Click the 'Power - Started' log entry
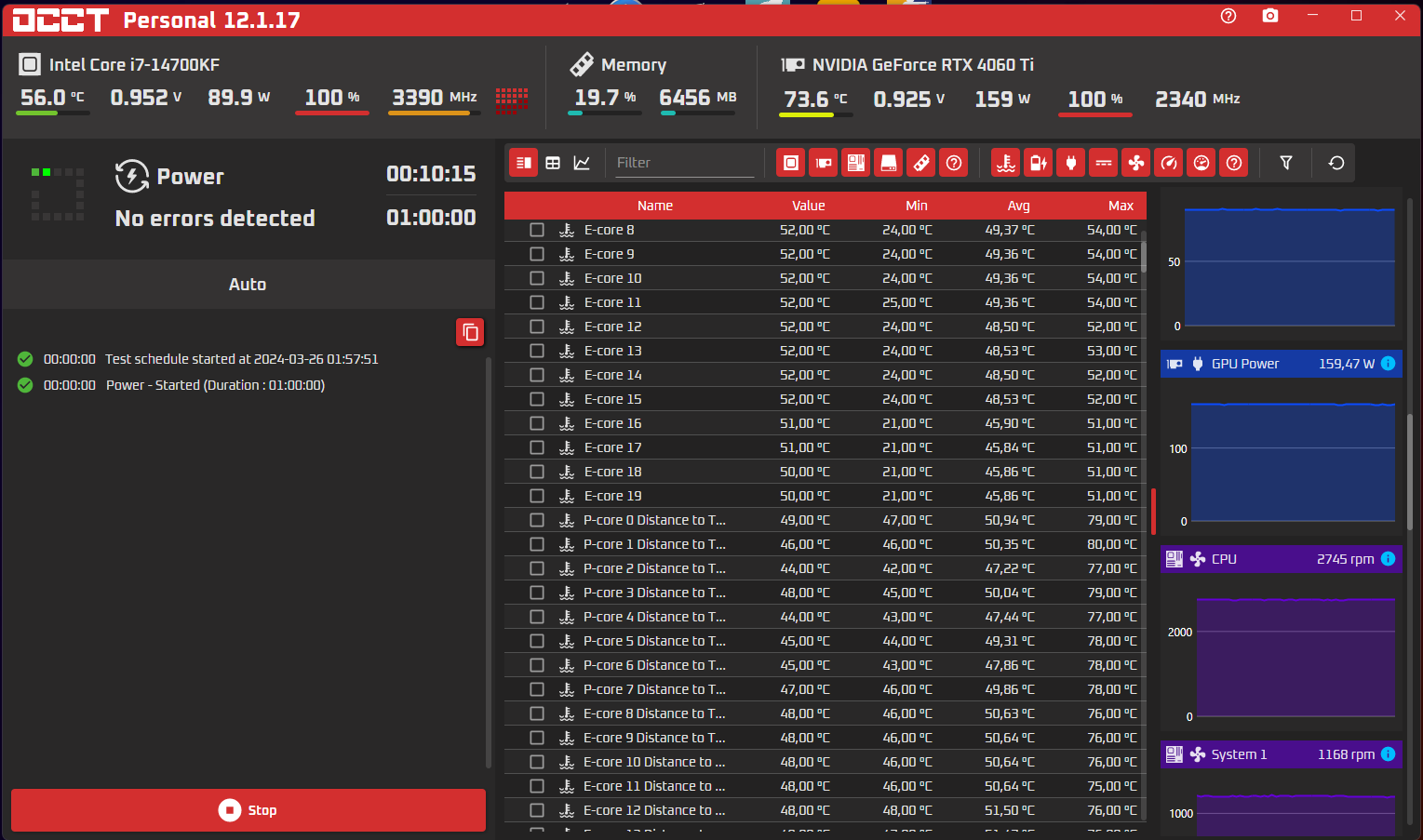The image size is (1423, 840). tap(215, 385)
